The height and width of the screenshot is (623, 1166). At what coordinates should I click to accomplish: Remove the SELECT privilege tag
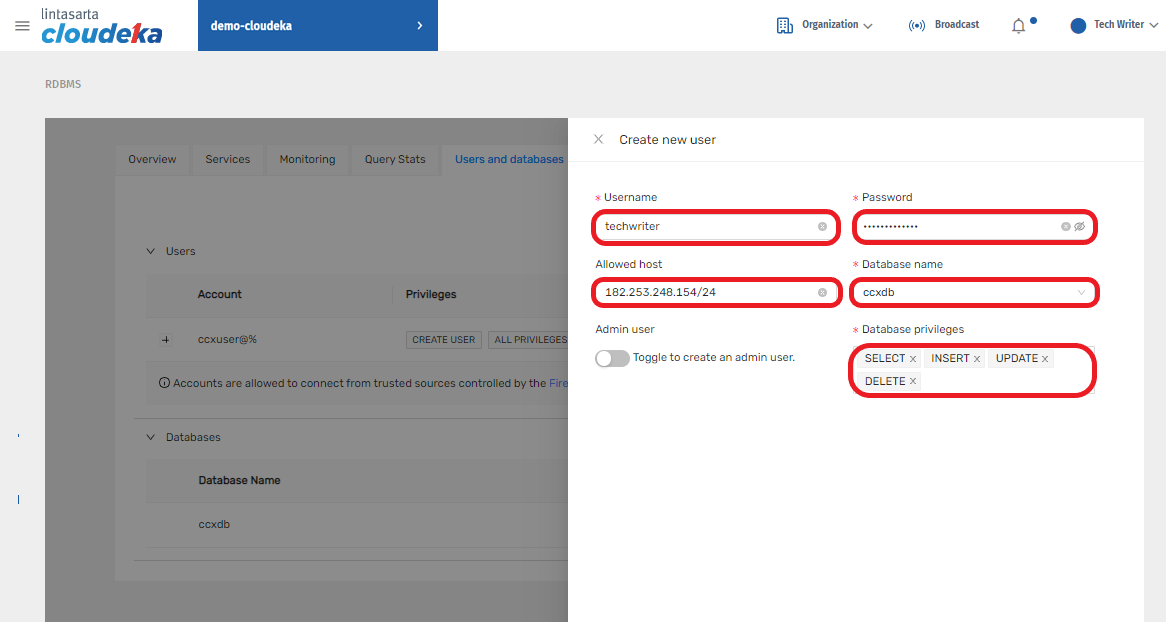pyautogui.click(x=913, y=359)
